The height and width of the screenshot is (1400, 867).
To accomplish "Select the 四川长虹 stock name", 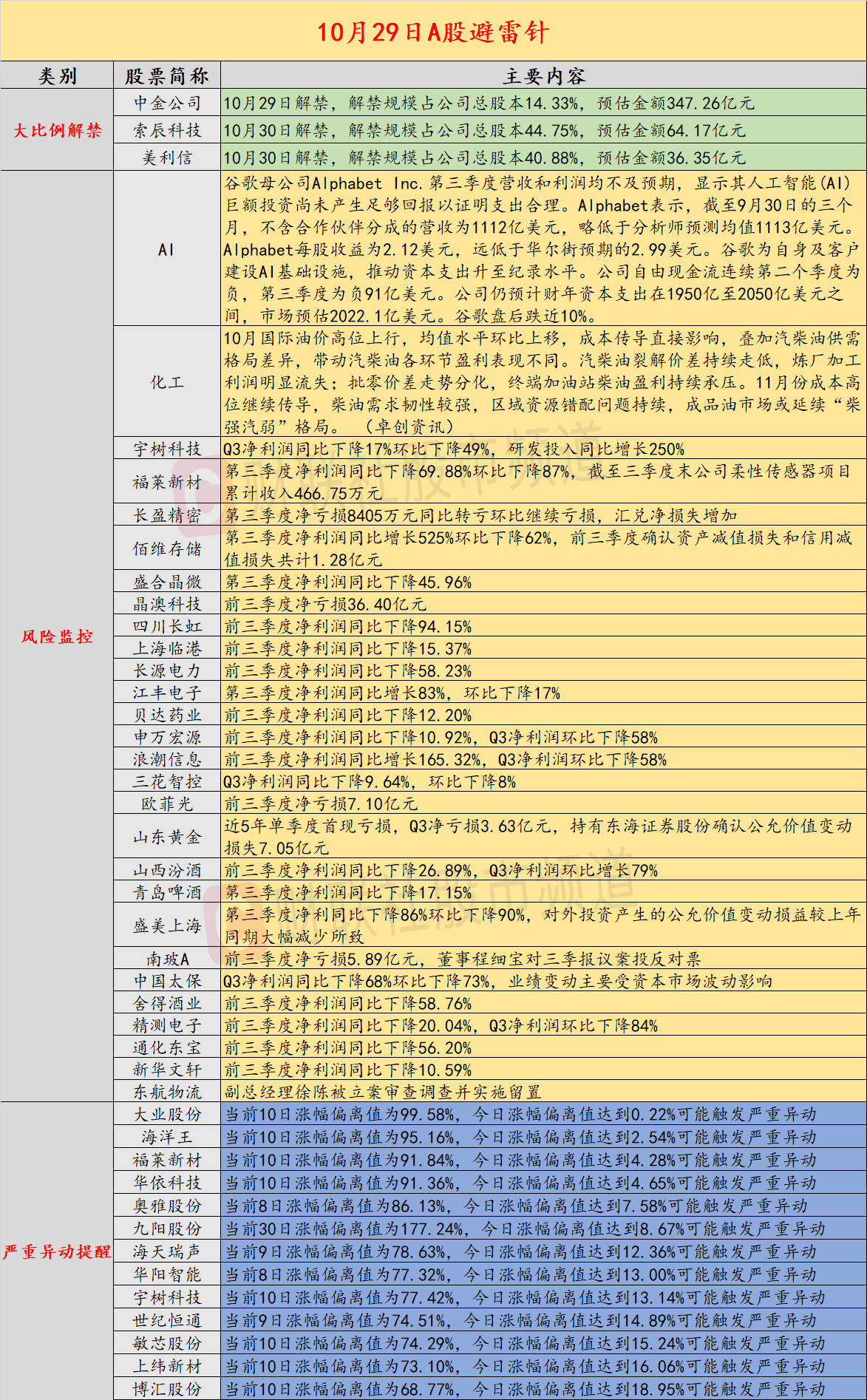I will click(167, 626).
